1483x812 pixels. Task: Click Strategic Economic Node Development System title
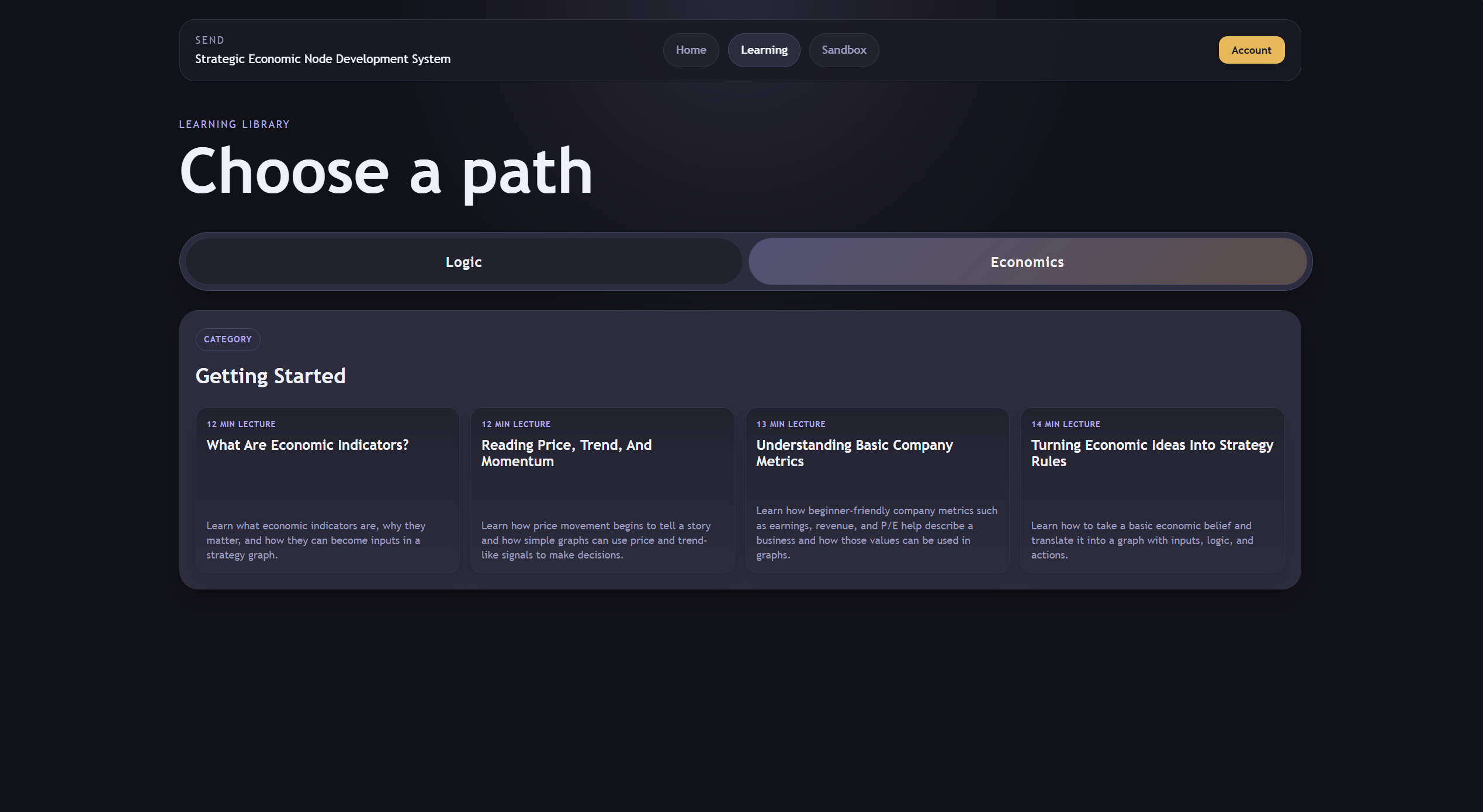click(323, 59)
